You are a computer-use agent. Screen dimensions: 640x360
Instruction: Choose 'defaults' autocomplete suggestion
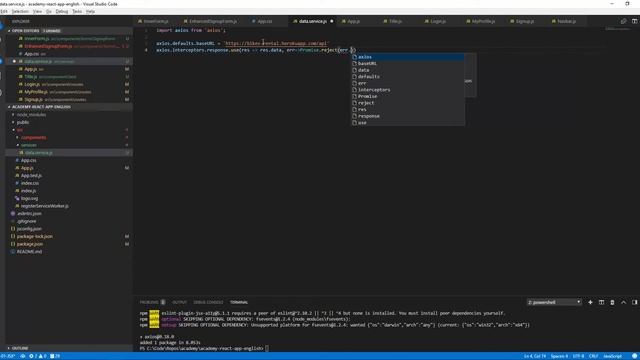(408, 76)
